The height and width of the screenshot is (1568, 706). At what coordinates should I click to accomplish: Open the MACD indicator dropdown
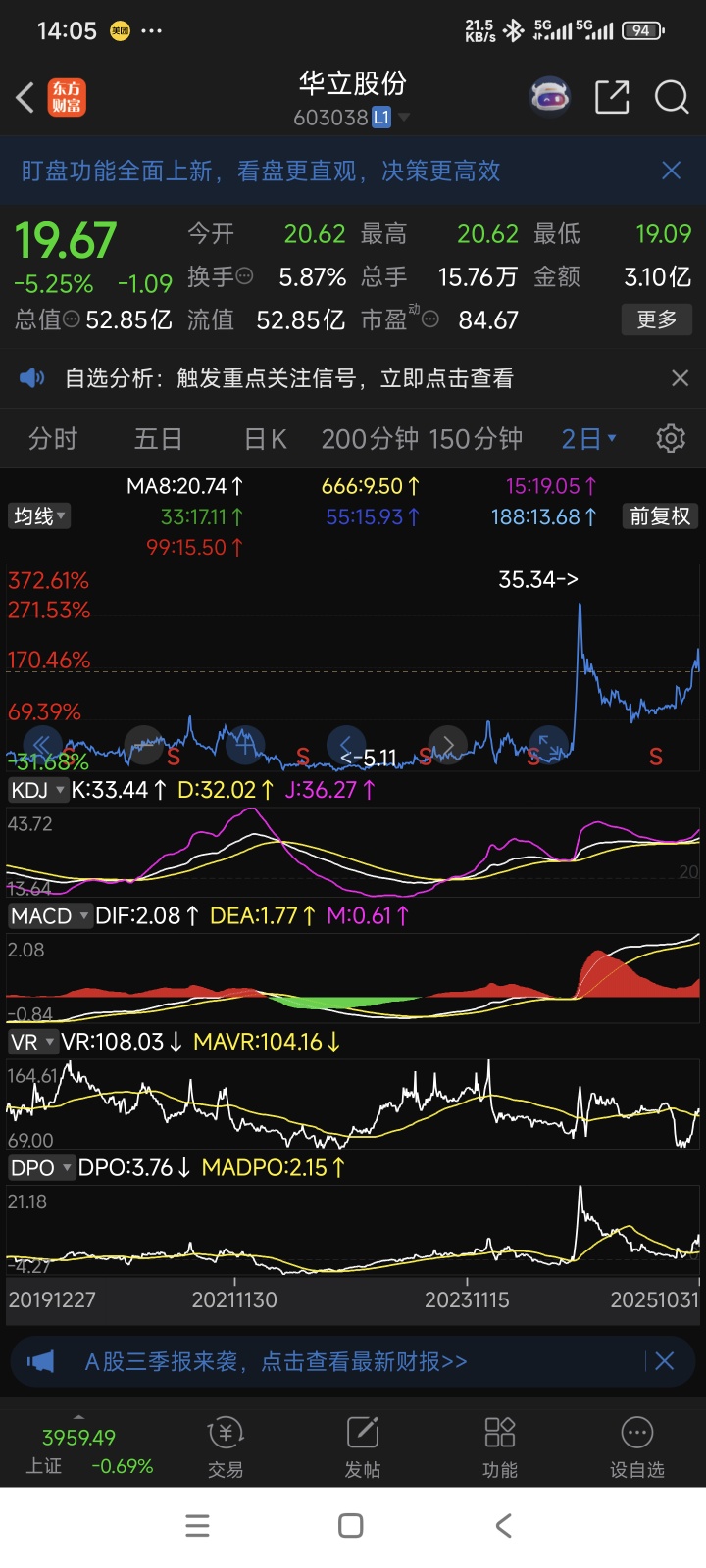click(x=50, y=916)
